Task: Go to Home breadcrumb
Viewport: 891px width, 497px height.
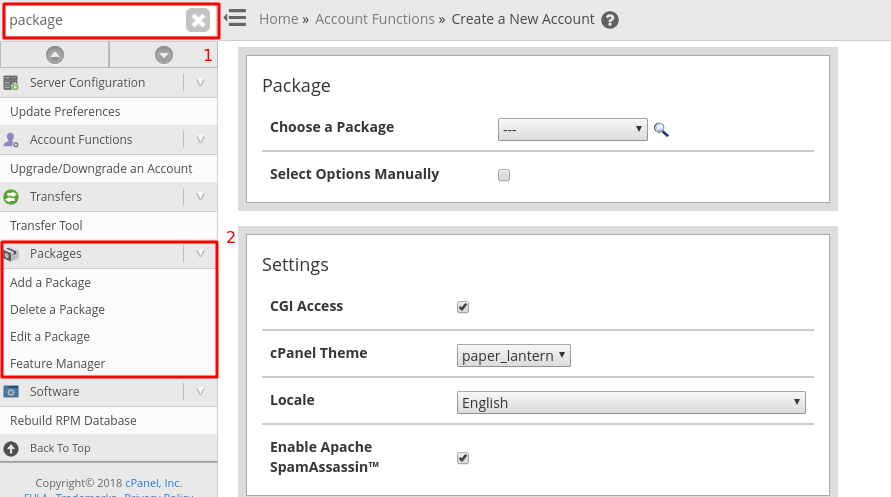Action: (278, 19)
